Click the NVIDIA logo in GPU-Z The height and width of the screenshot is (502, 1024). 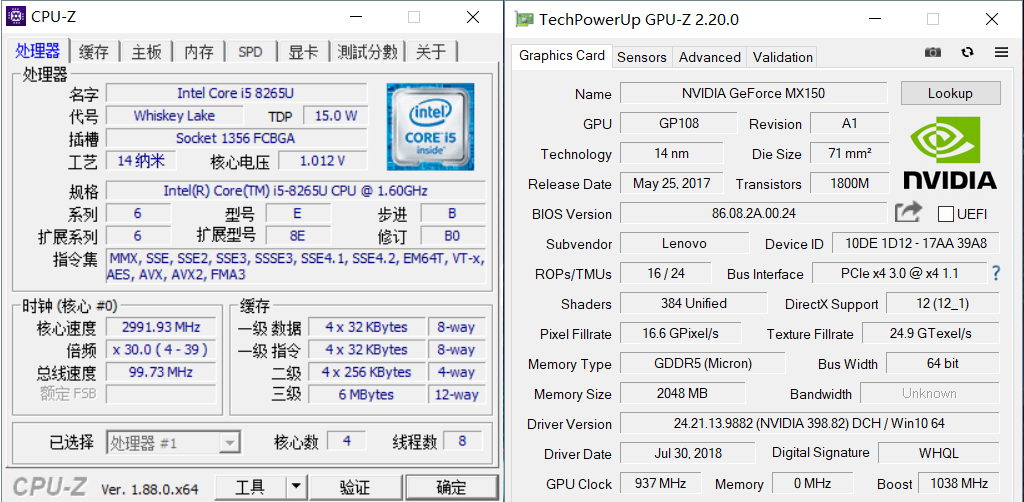(x=950, y=153)
